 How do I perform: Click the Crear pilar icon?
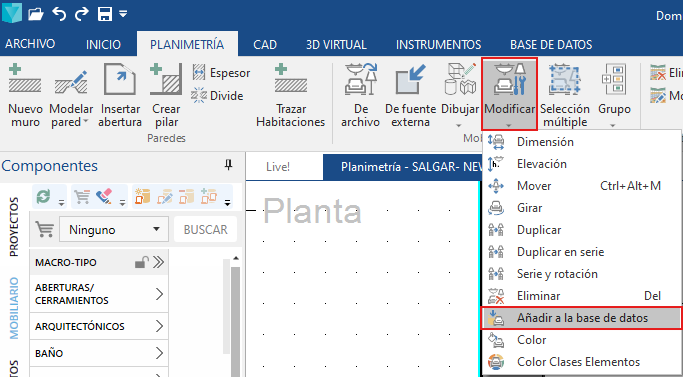pyautogui.click(x=166, y=78)
